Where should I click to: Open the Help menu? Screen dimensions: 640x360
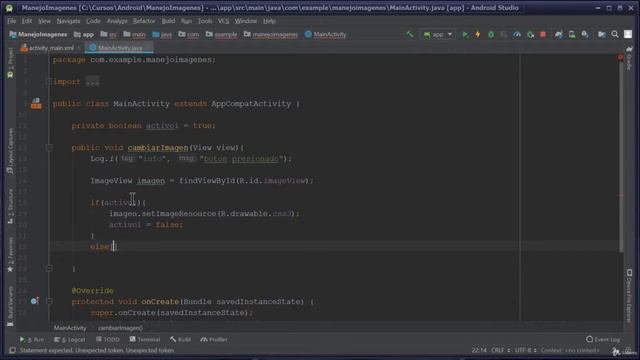[269, 21]
